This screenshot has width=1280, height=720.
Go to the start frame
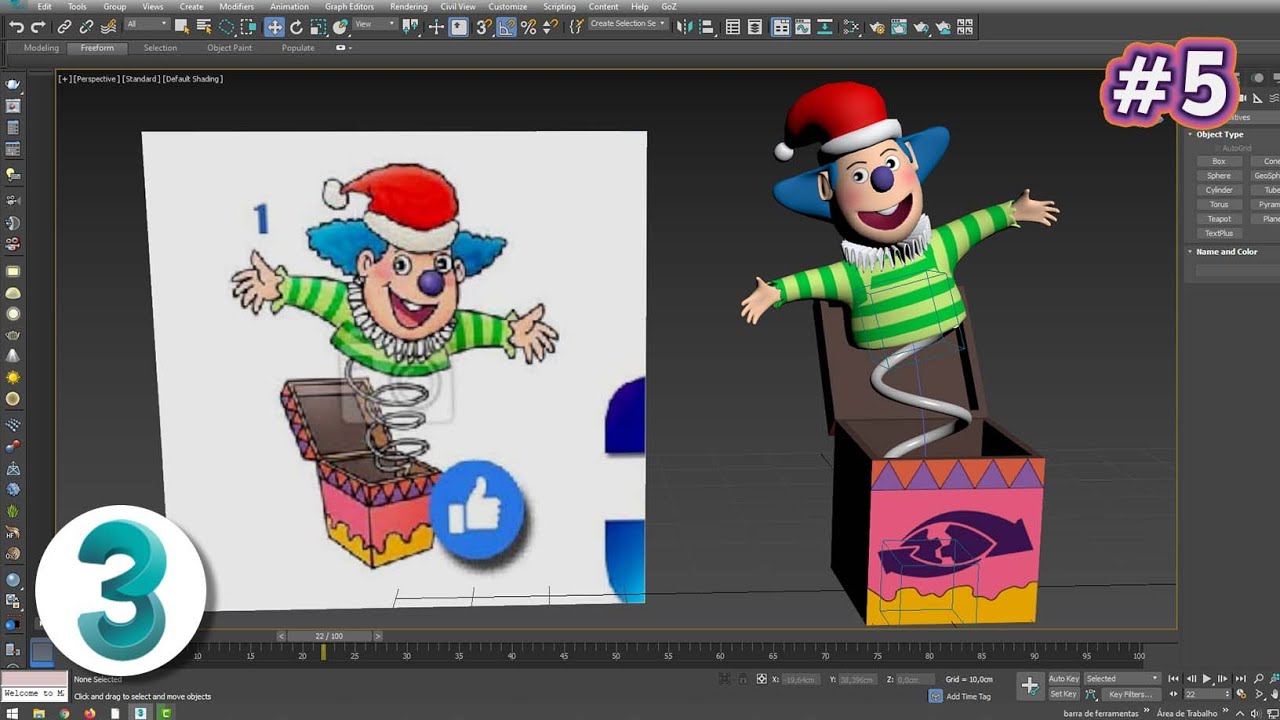1173,679
